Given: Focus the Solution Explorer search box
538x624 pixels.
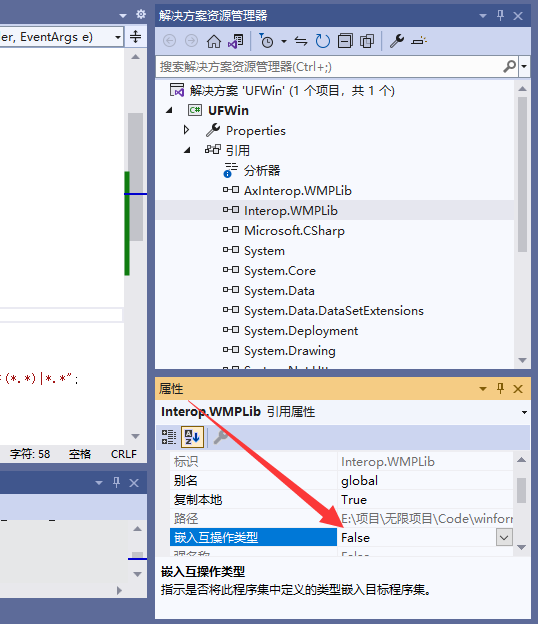Looking at the screenshot, I should [330, 66].
